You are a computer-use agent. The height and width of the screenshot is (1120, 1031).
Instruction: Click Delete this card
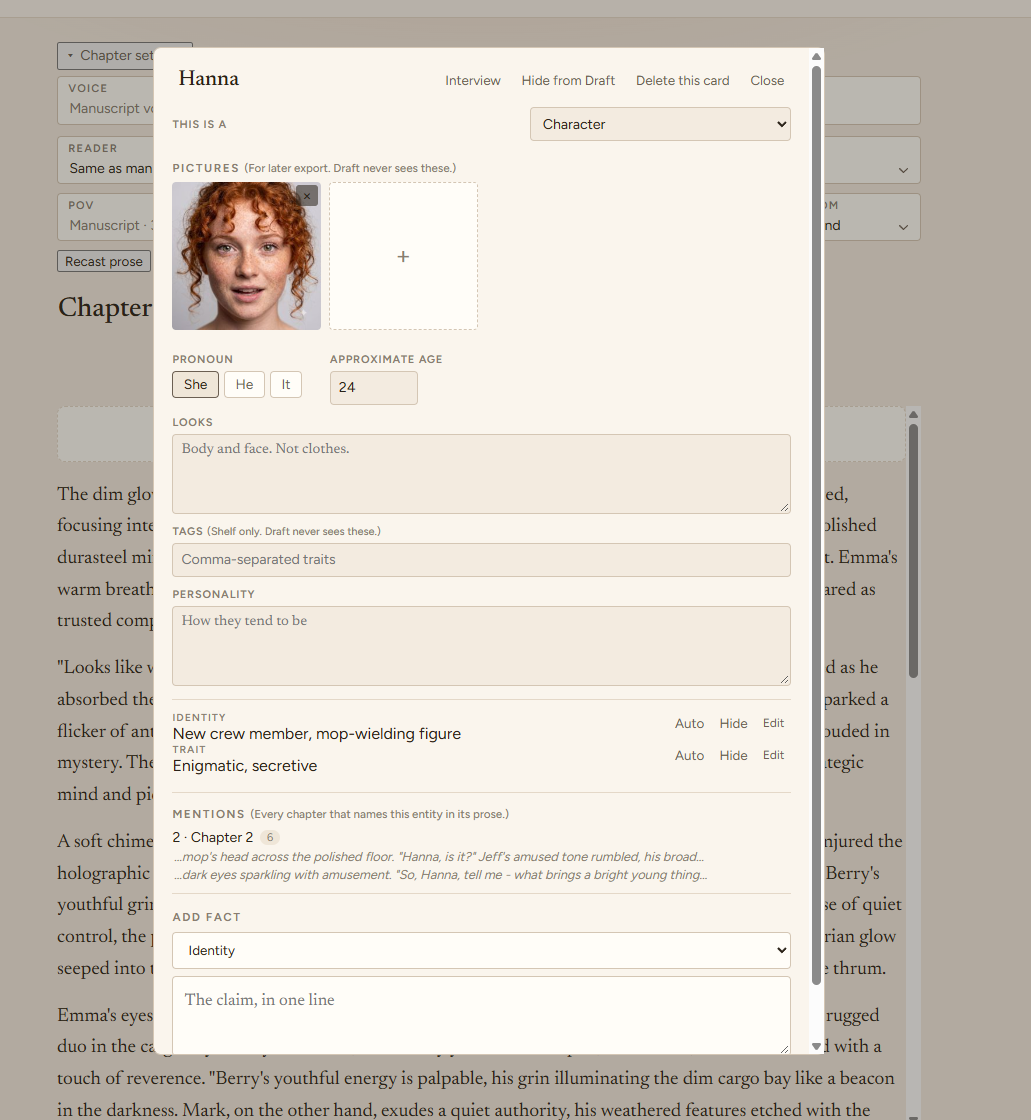click(x=682, y=81)
